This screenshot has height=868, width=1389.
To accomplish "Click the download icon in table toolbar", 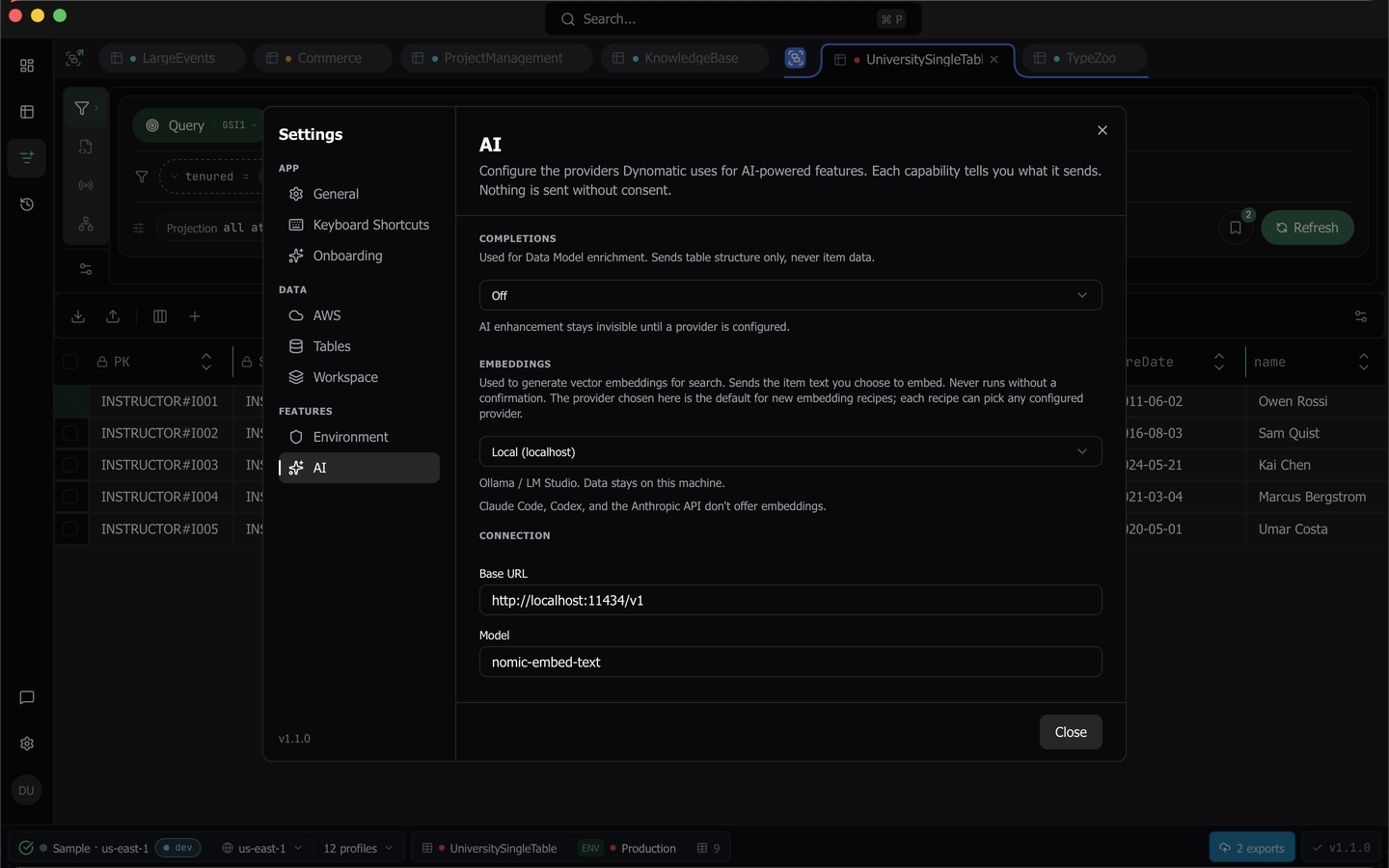I will [x=78, y=316].
